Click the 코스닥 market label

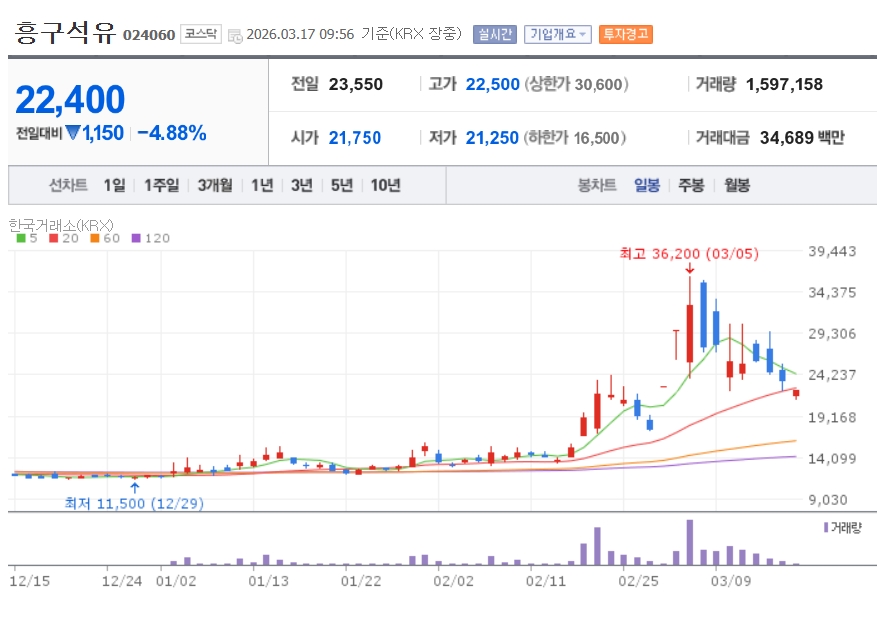201,34
